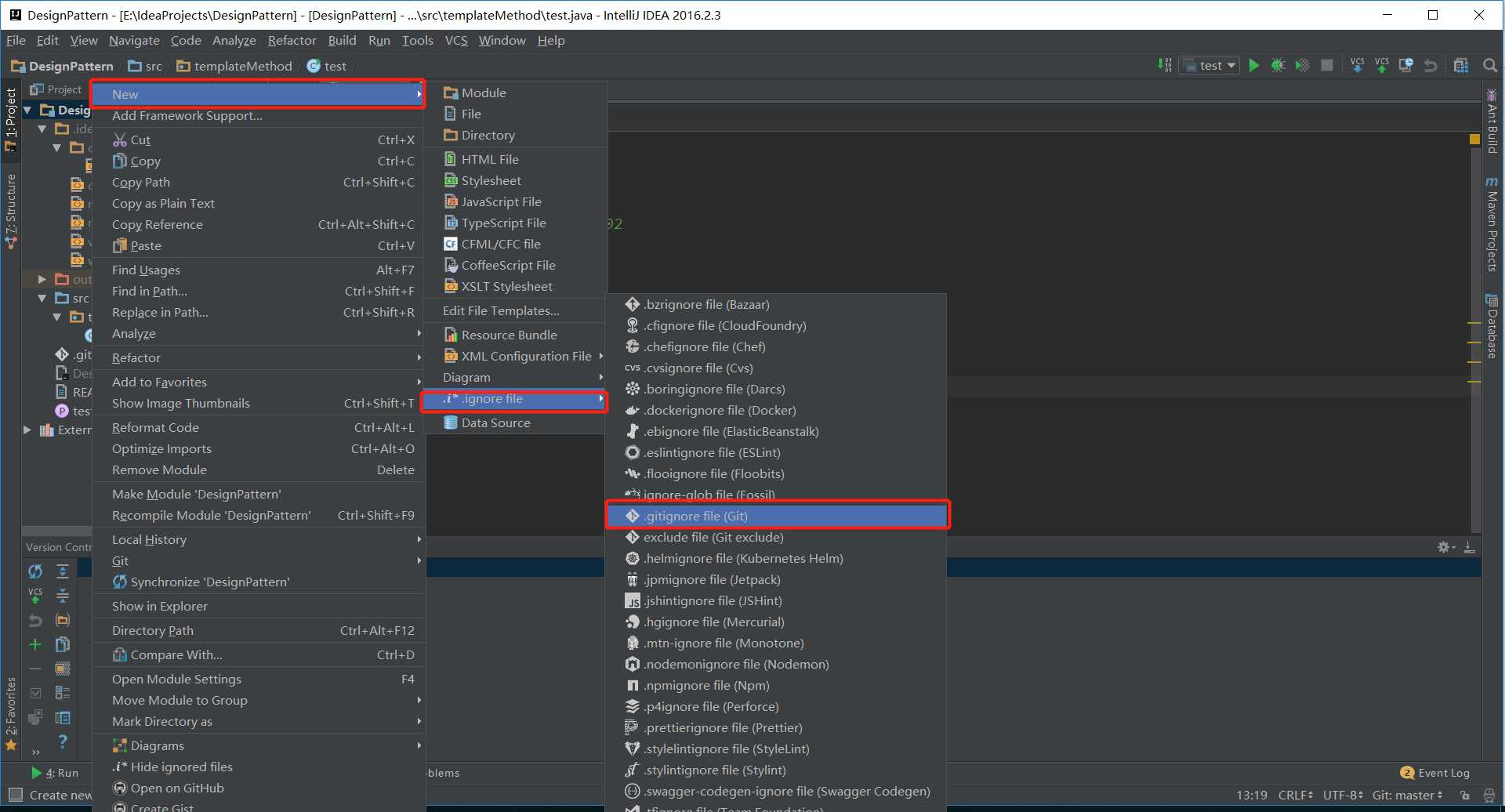Select Data Source entry in New submenu

(x=515, y=422)
